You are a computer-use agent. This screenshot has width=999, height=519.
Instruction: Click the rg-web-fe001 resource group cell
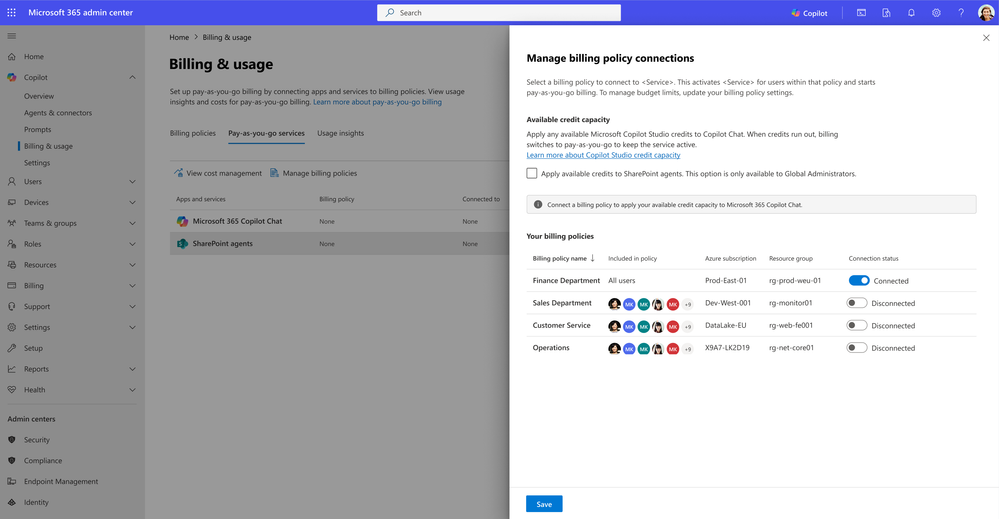(791, 325)
